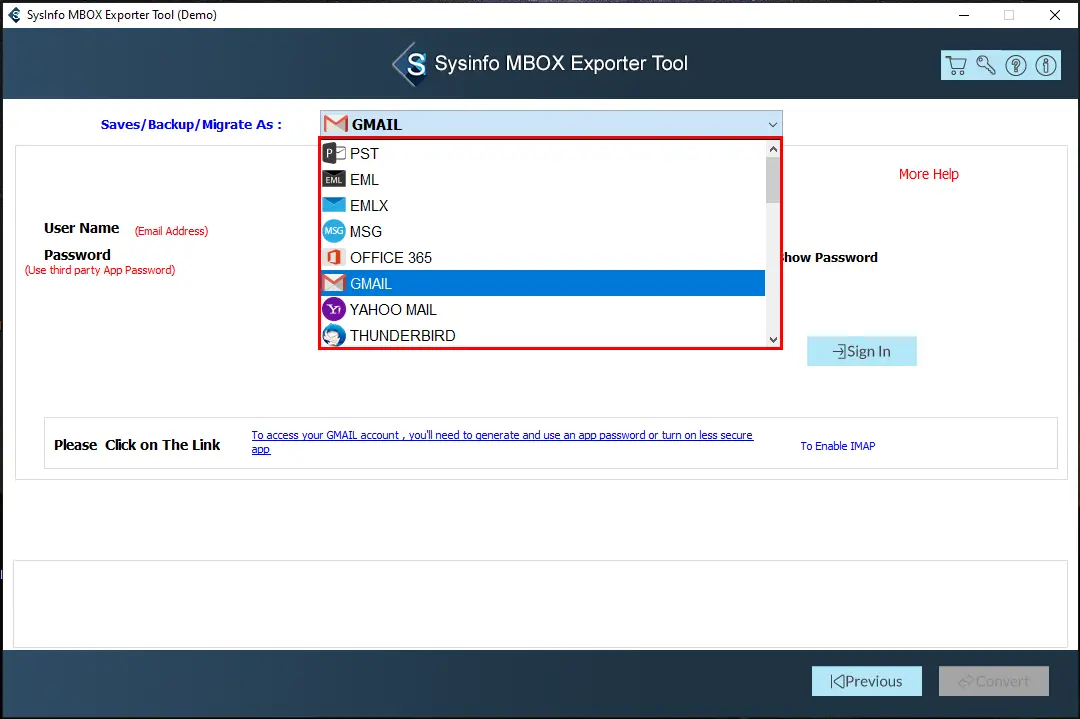The image size is (1080, 719).
Task: Click the Previous button
Action: (x=866, y=681)
